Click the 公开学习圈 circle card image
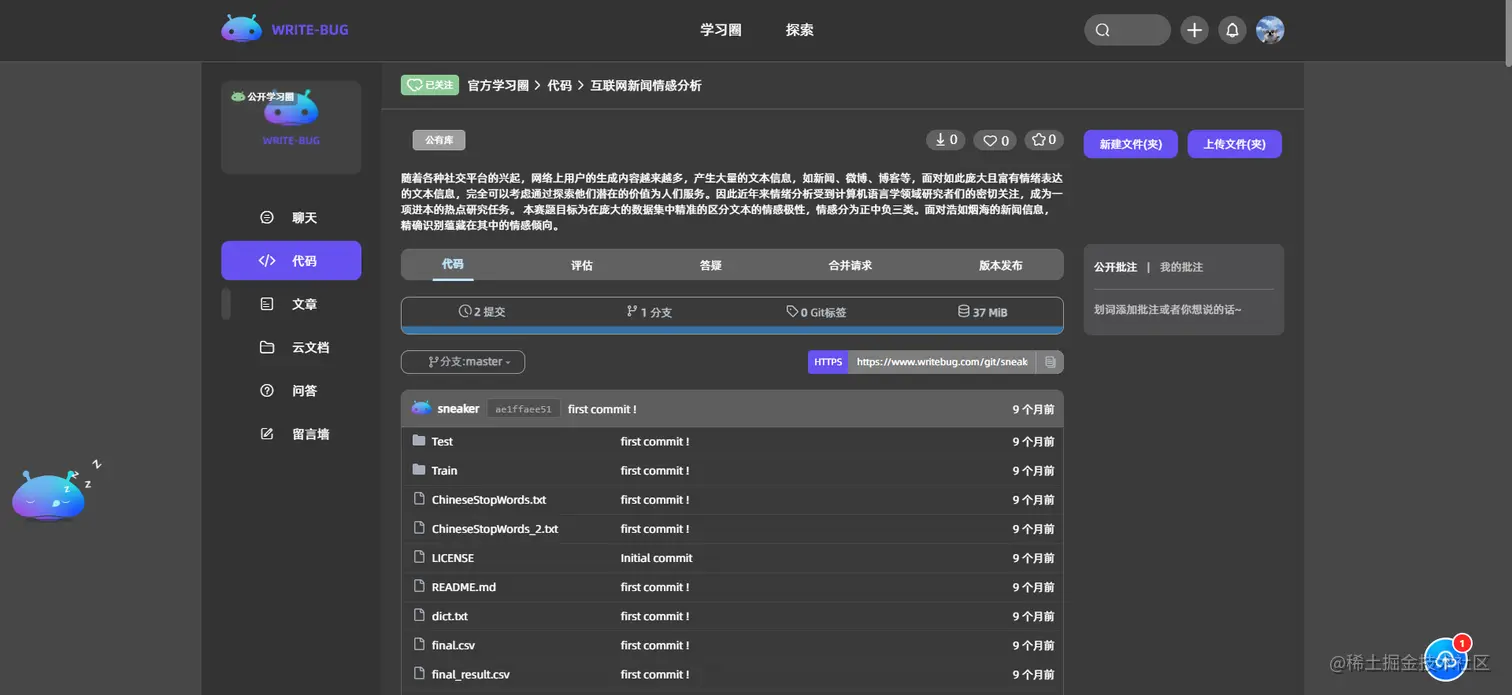The width and height of the screenshot is (1512, 695). (291, 127)
